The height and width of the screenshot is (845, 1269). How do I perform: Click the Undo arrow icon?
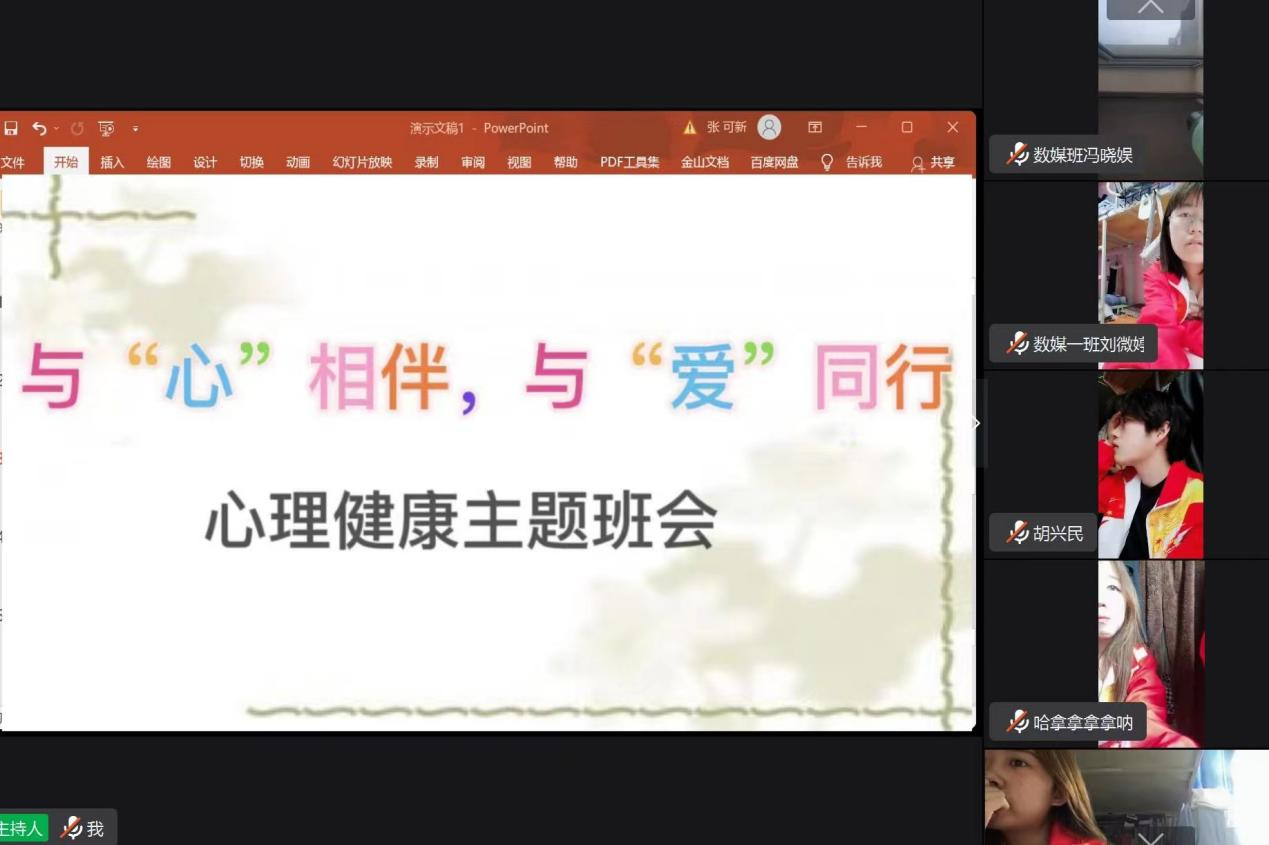(39, 128)
